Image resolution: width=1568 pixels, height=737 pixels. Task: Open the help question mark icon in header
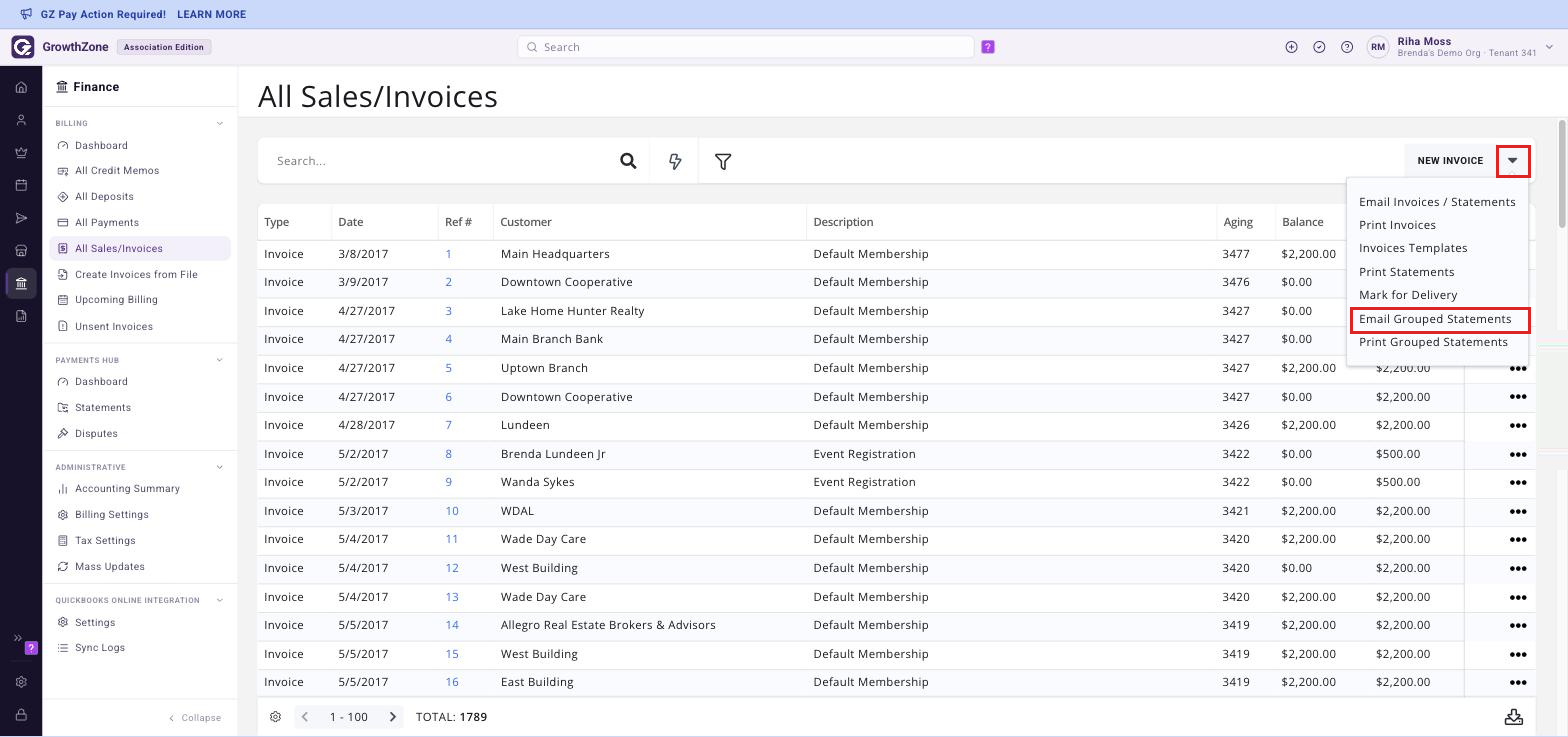point(1347,47)
